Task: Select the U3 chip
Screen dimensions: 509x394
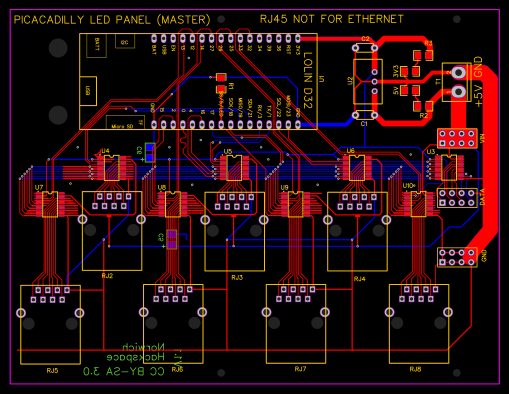Action: click(x=449, y=168)
